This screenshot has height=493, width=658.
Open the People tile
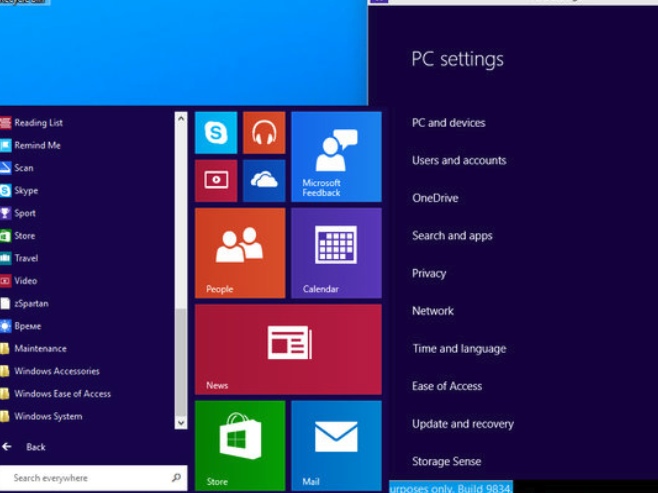tap(240, 253)
